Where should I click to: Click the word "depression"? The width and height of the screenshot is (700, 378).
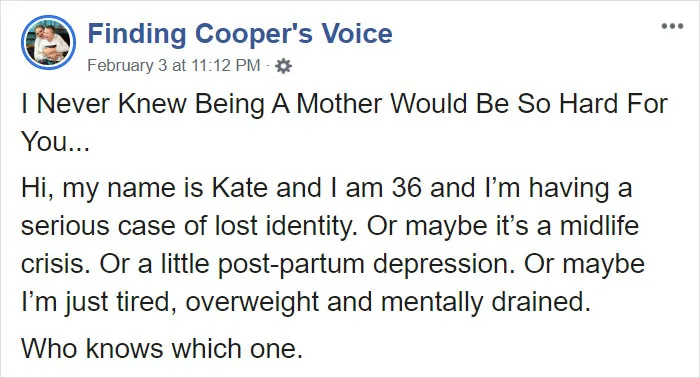tap(443, 264)
